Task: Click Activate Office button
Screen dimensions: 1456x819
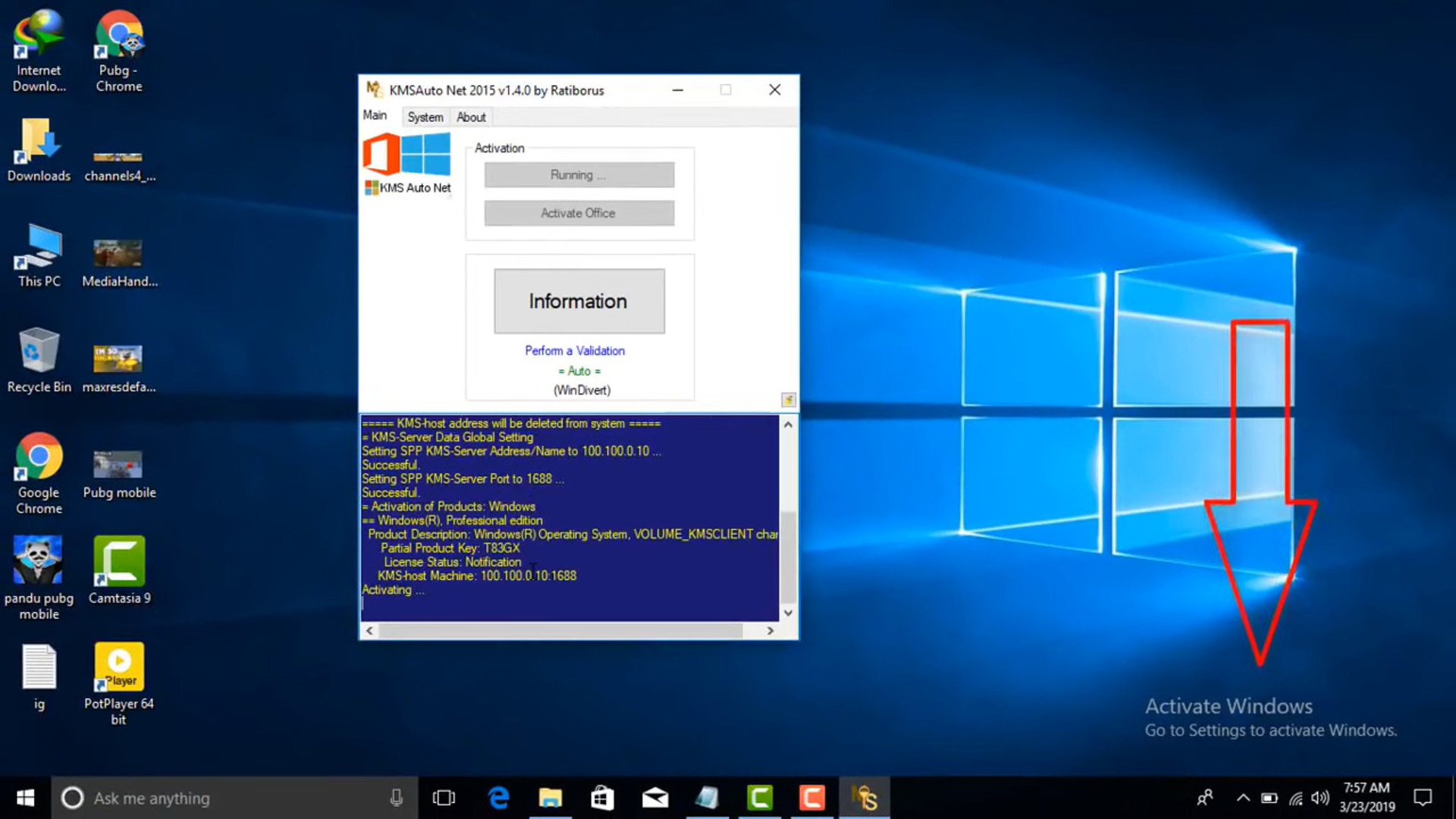Action: pyautogui.click(x=578, y=213)
